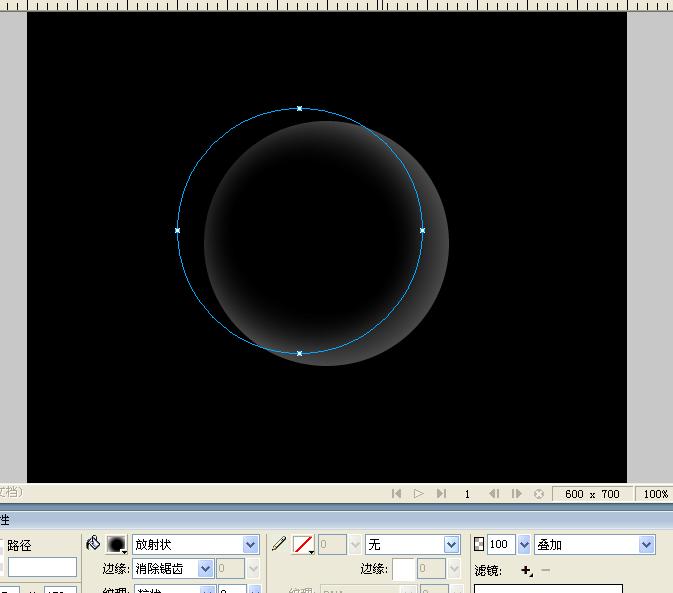Click the pencil stroke icon
The height and width of the screenshot is (593, 673).
(279, 543)
